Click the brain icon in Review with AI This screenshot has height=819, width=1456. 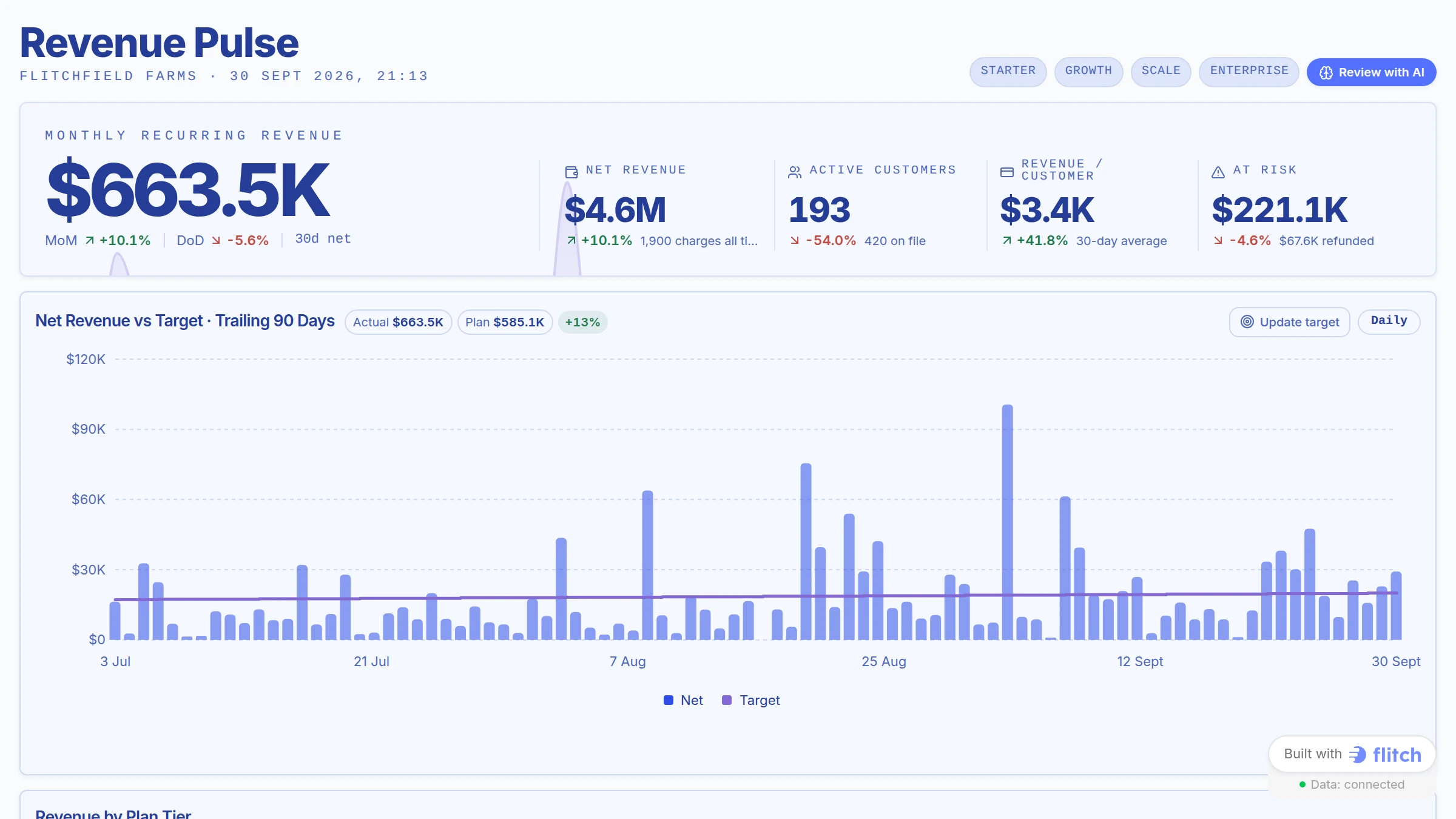[1326, 73]
